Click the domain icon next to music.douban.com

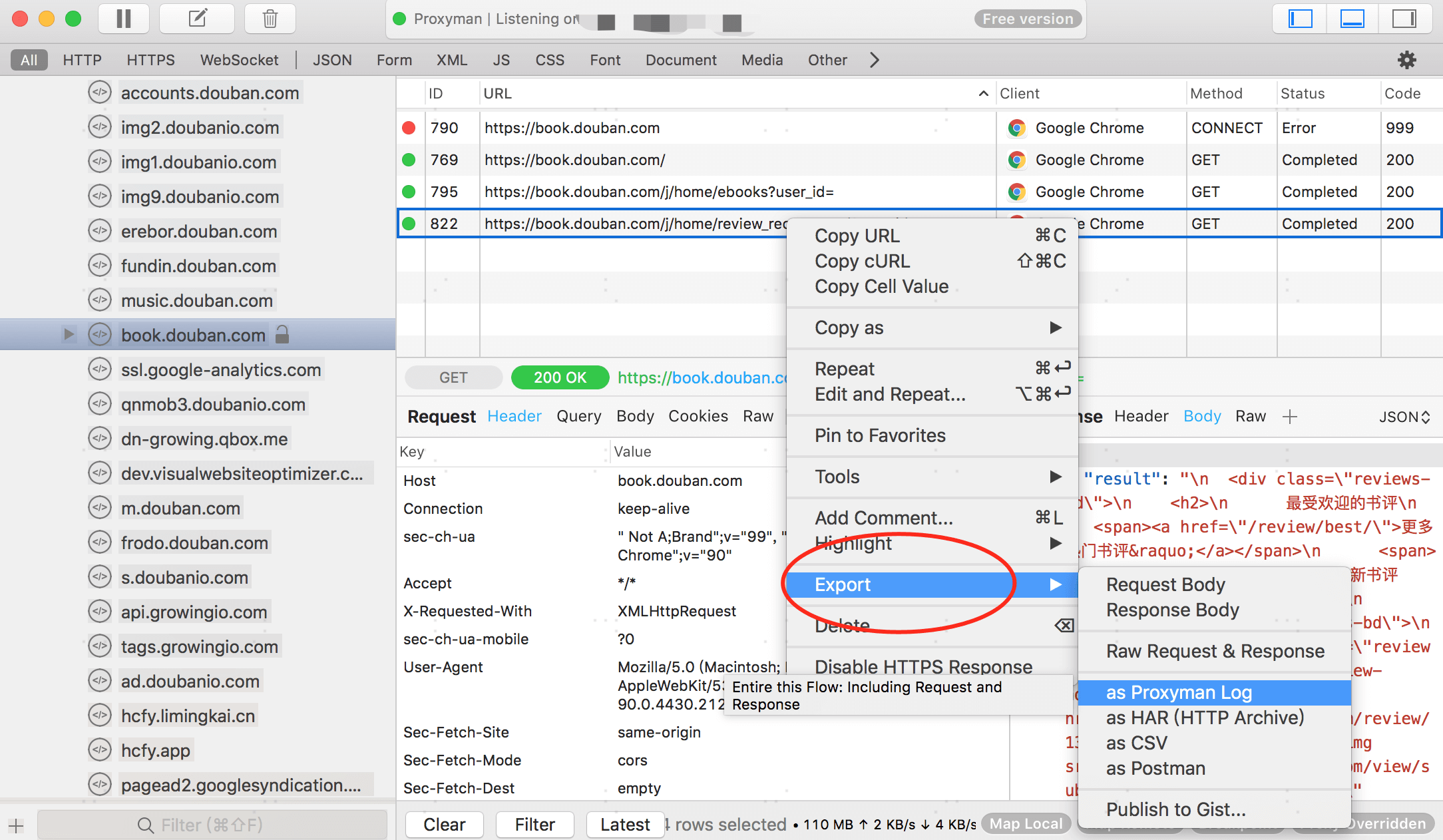click(x=100, y=300)
